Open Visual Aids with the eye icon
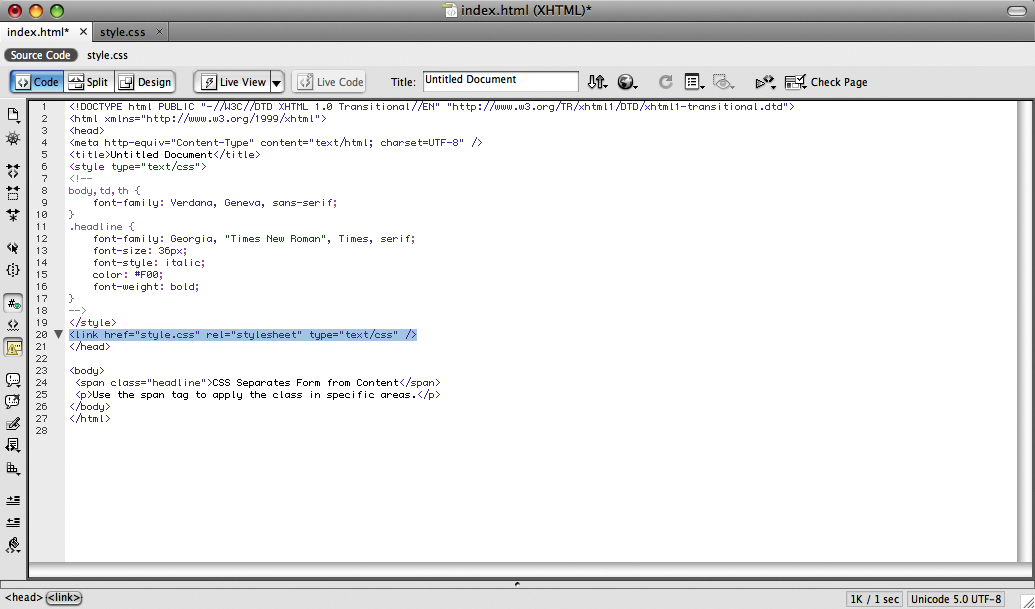 723,81
